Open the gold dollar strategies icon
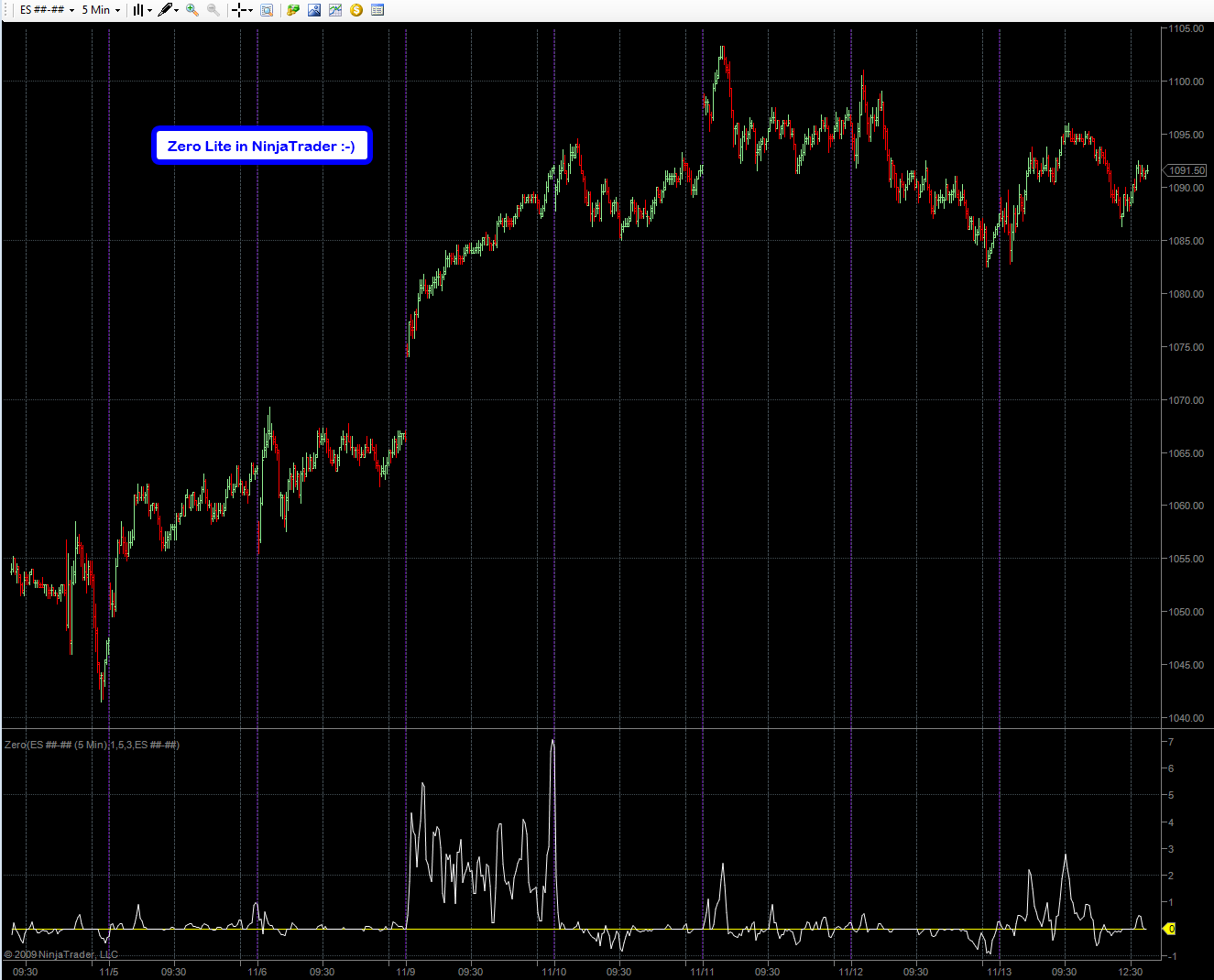This screenshot has height=980, width=1214. click(x=356, y=10)
